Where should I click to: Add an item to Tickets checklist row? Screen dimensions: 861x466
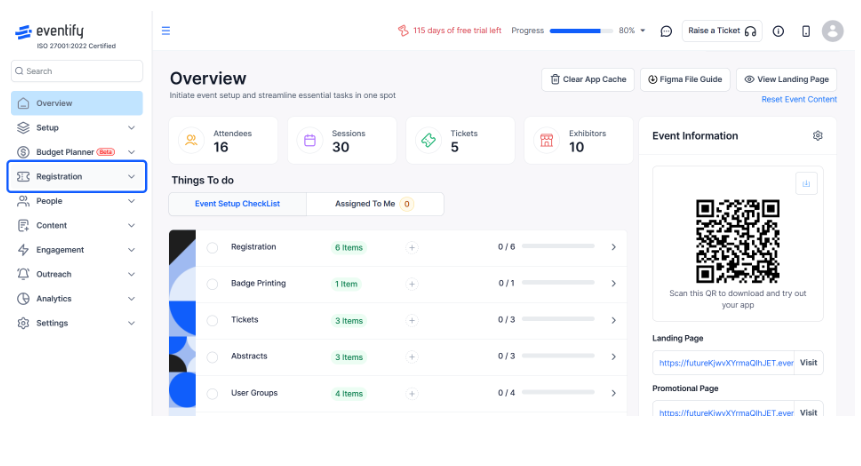[412, 321]
